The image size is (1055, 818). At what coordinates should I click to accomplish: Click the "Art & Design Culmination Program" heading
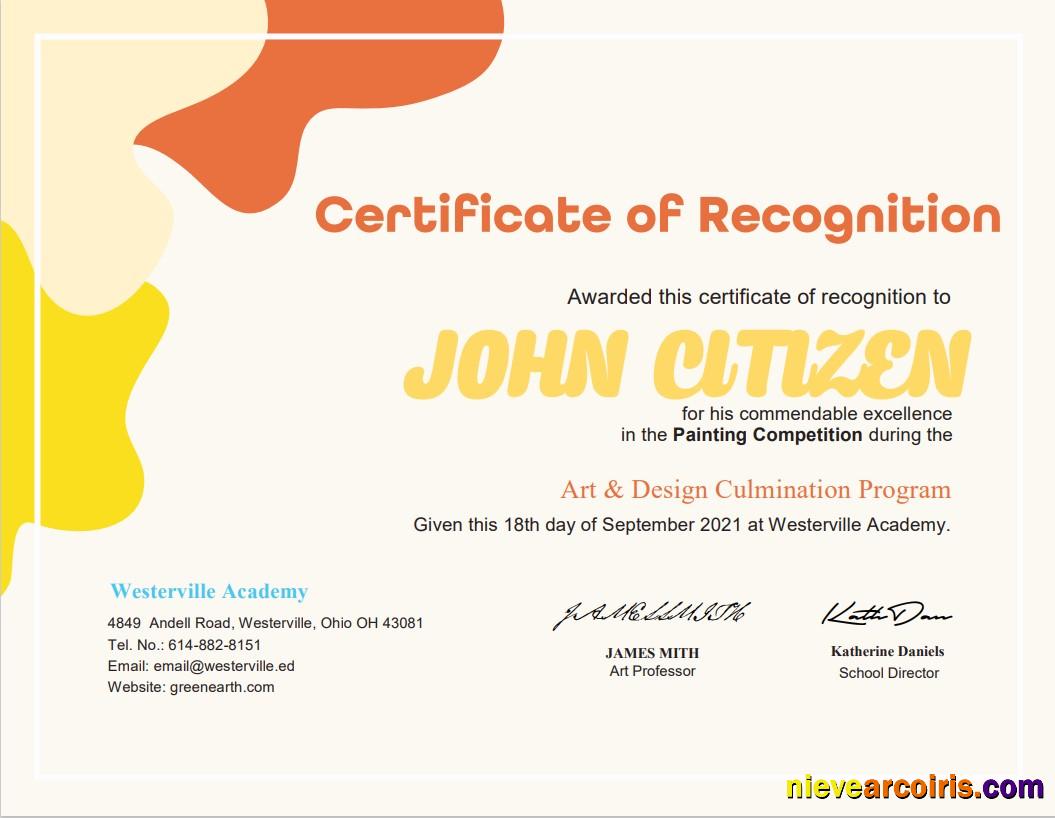(x=755, y=489)
